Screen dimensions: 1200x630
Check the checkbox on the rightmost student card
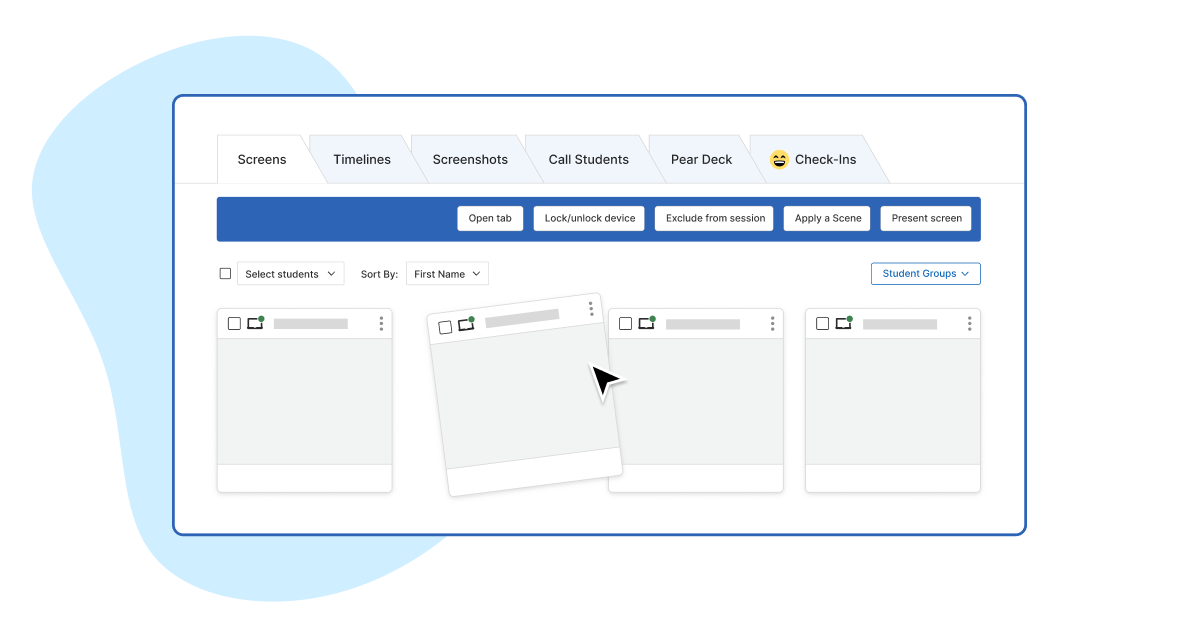(x=822, y=323)
